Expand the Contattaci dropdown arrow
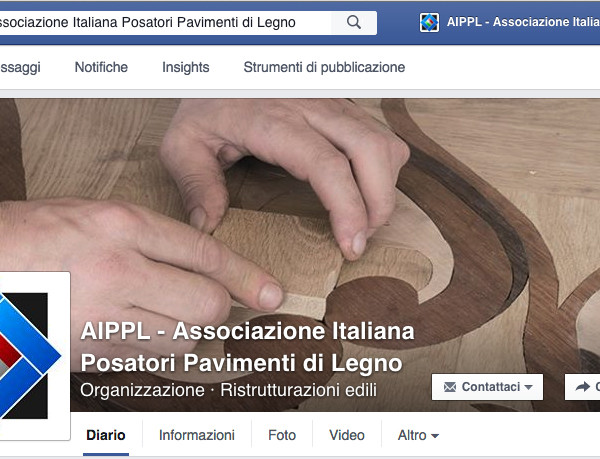The width and height of the screenshot is (600, 459). 528,387
